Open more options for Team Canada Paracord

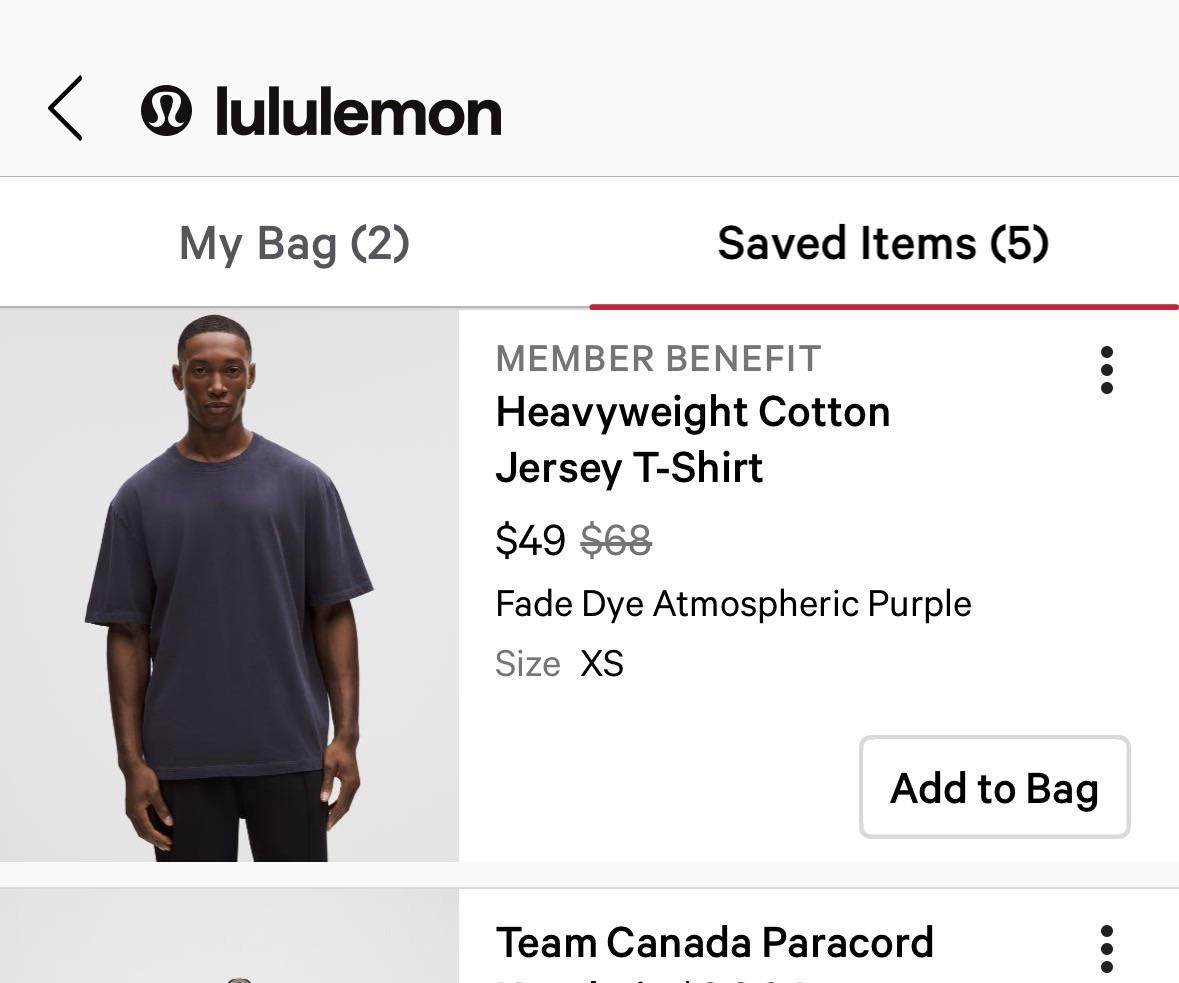point(1106,948)
